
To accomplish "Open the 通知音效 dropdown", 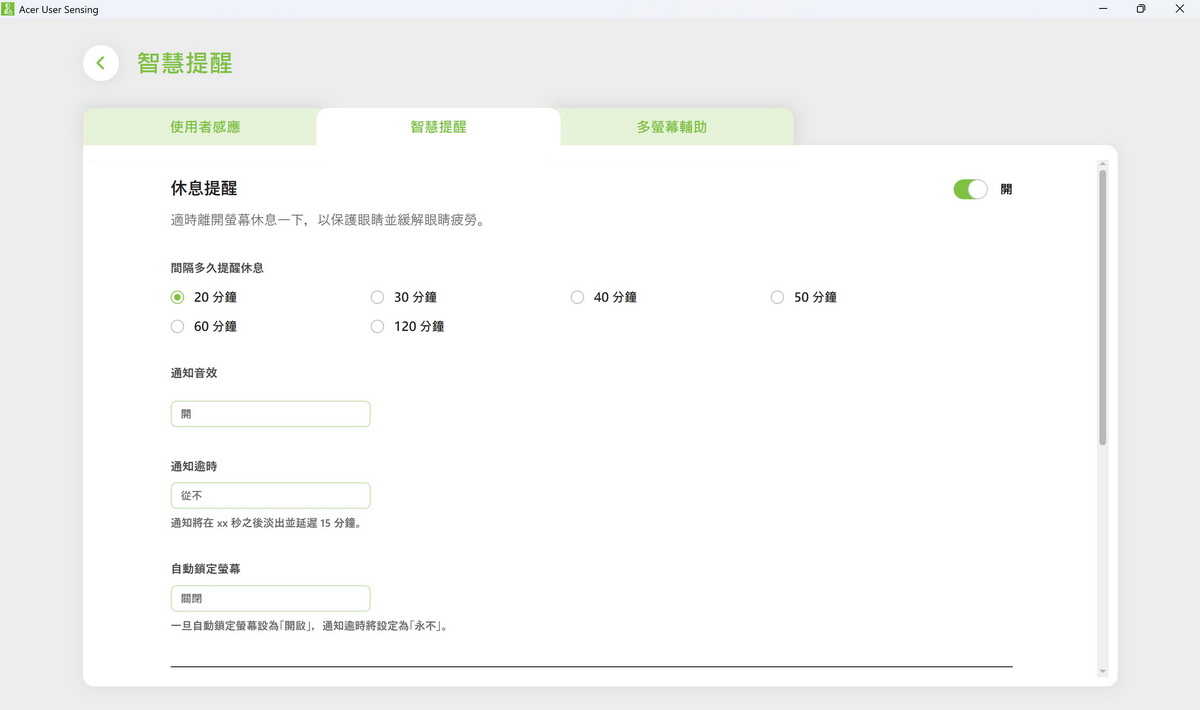I will pyautogui.click(x=270, y=414).
